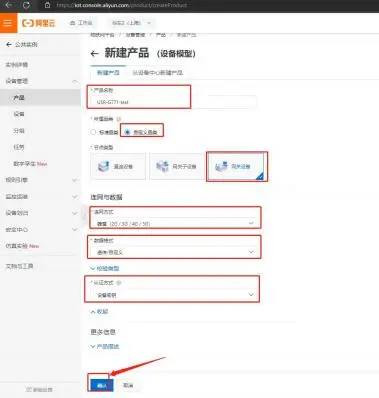This screenshot has width=379, height=398.
Task: Open the 工作台 link in the header
Action: click(81, 23)
